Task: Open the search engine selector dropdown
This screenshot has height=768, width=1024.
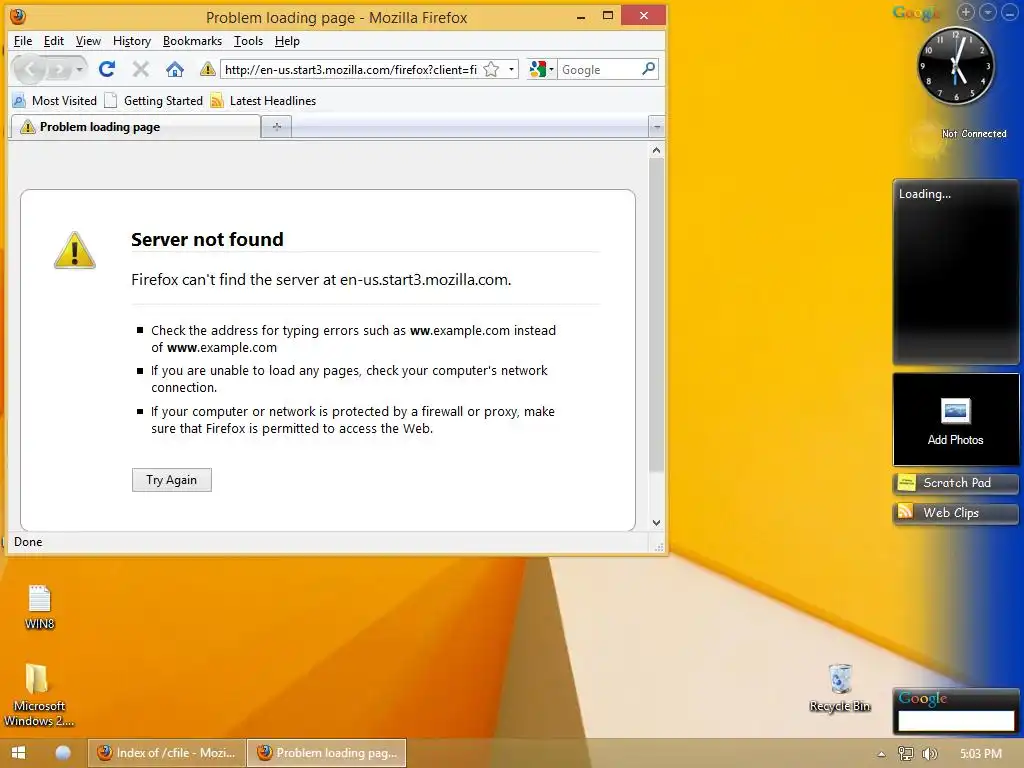Action: point(541,69)
